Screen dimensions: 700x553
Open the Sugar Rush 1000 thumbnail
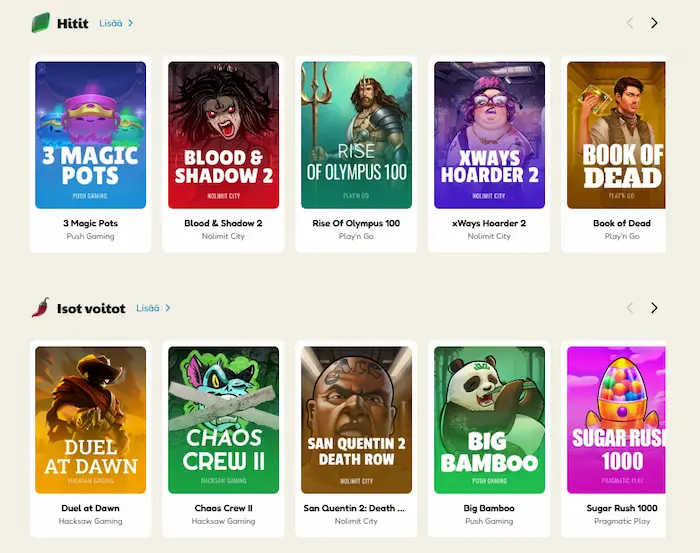616,420
